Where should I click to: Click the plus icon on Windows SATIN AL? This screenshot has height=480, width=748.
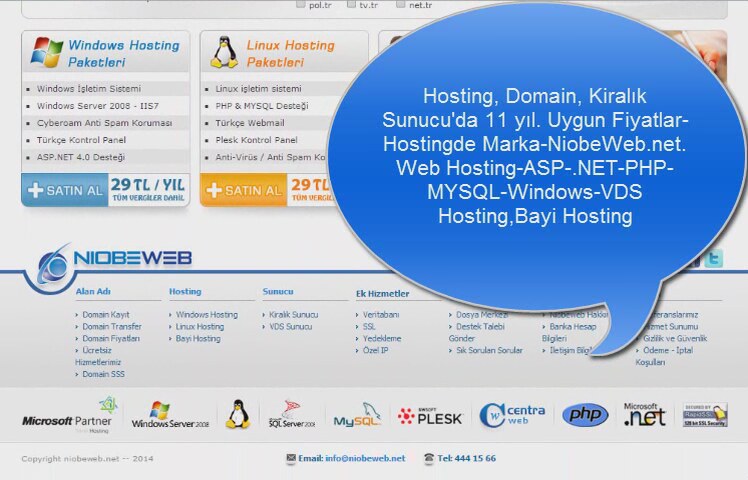tap(35, 190)
